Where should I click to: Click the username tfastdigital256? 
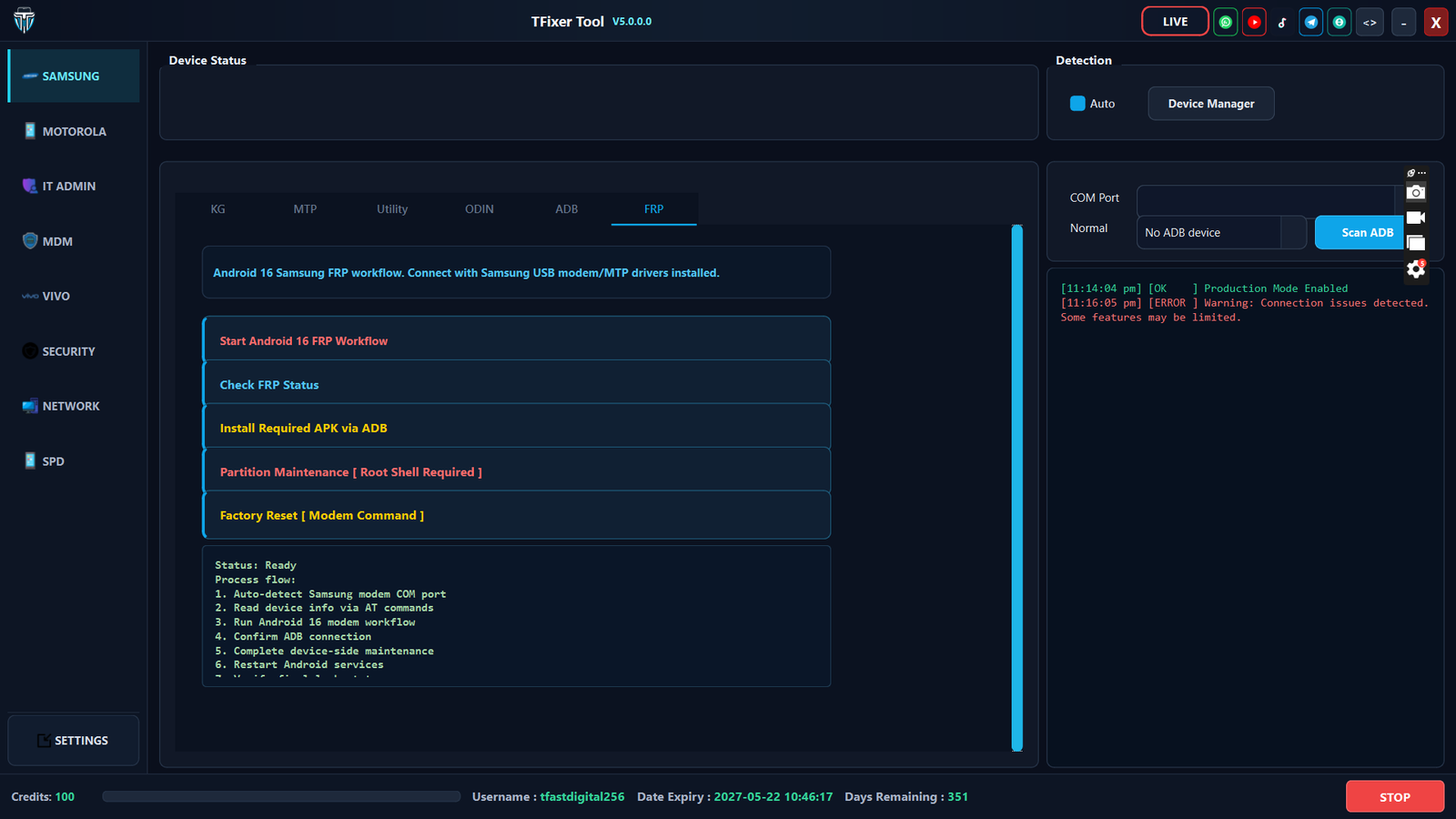[x=582, y=796]
